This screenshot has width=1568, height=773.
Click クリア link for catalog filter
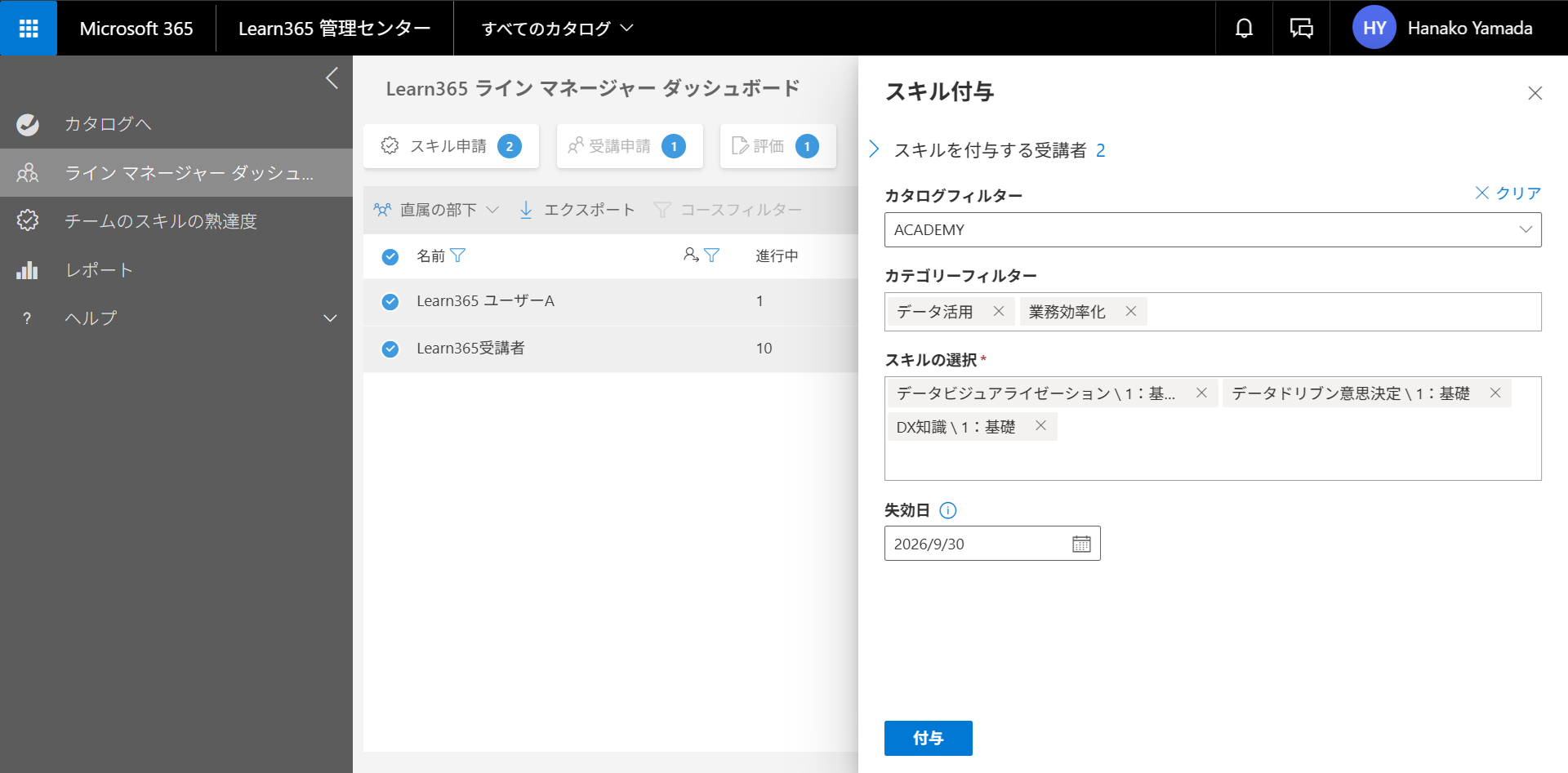click(x=1508, y=193)
